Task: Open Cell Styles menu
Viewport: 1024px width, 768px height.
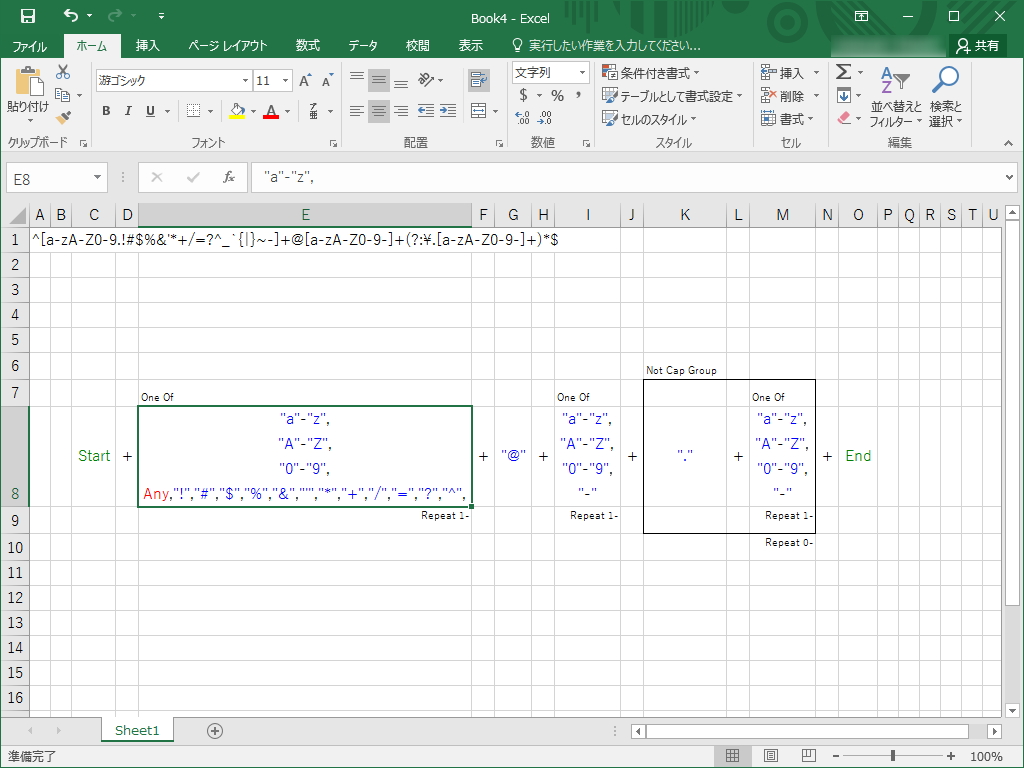Action: click(649, 119)
